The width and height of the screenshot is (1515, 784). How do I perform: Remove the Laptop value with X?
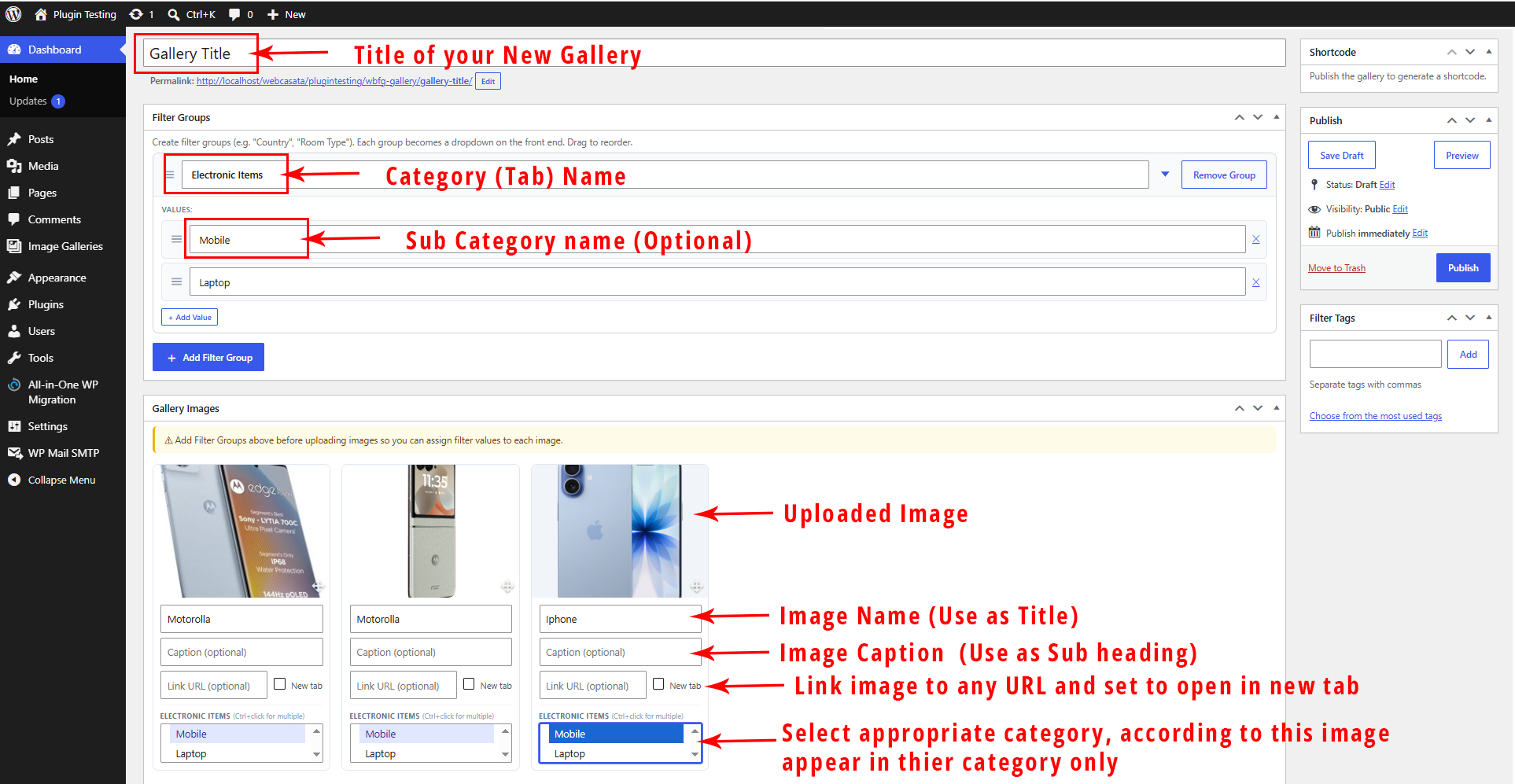point(1256,282)
